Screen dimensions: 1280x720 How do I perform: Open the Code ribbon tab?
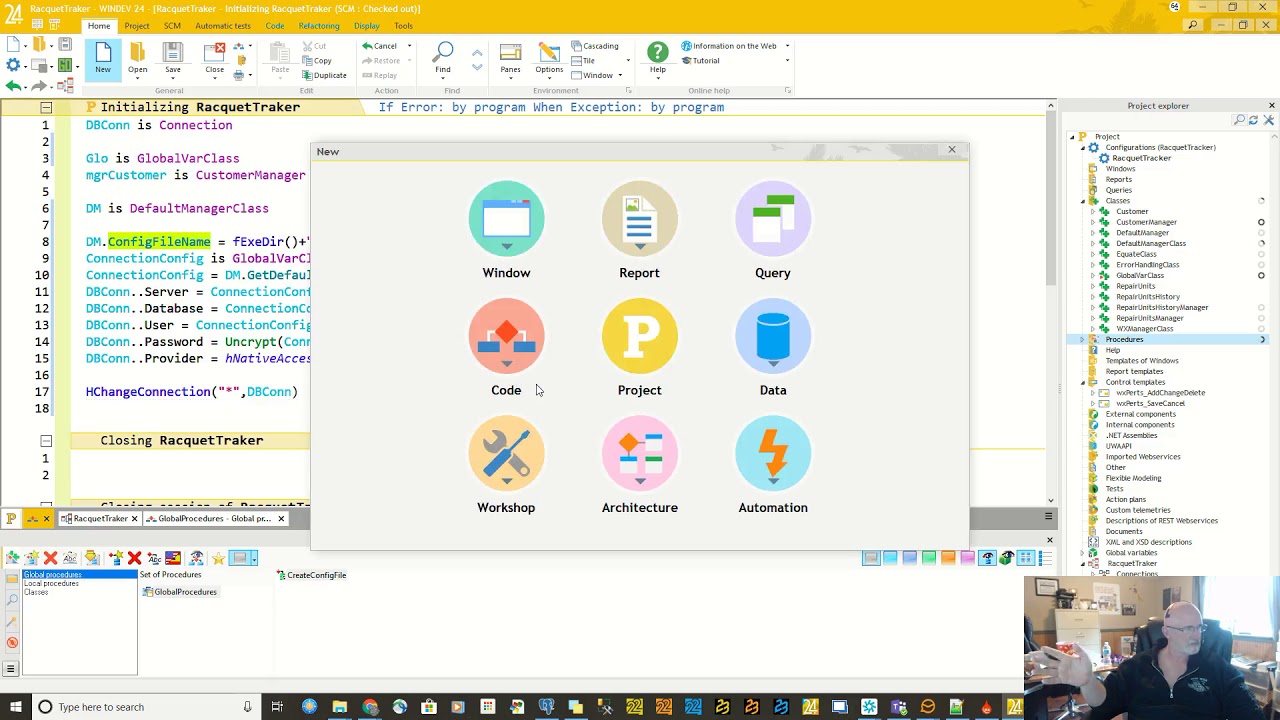275,26
